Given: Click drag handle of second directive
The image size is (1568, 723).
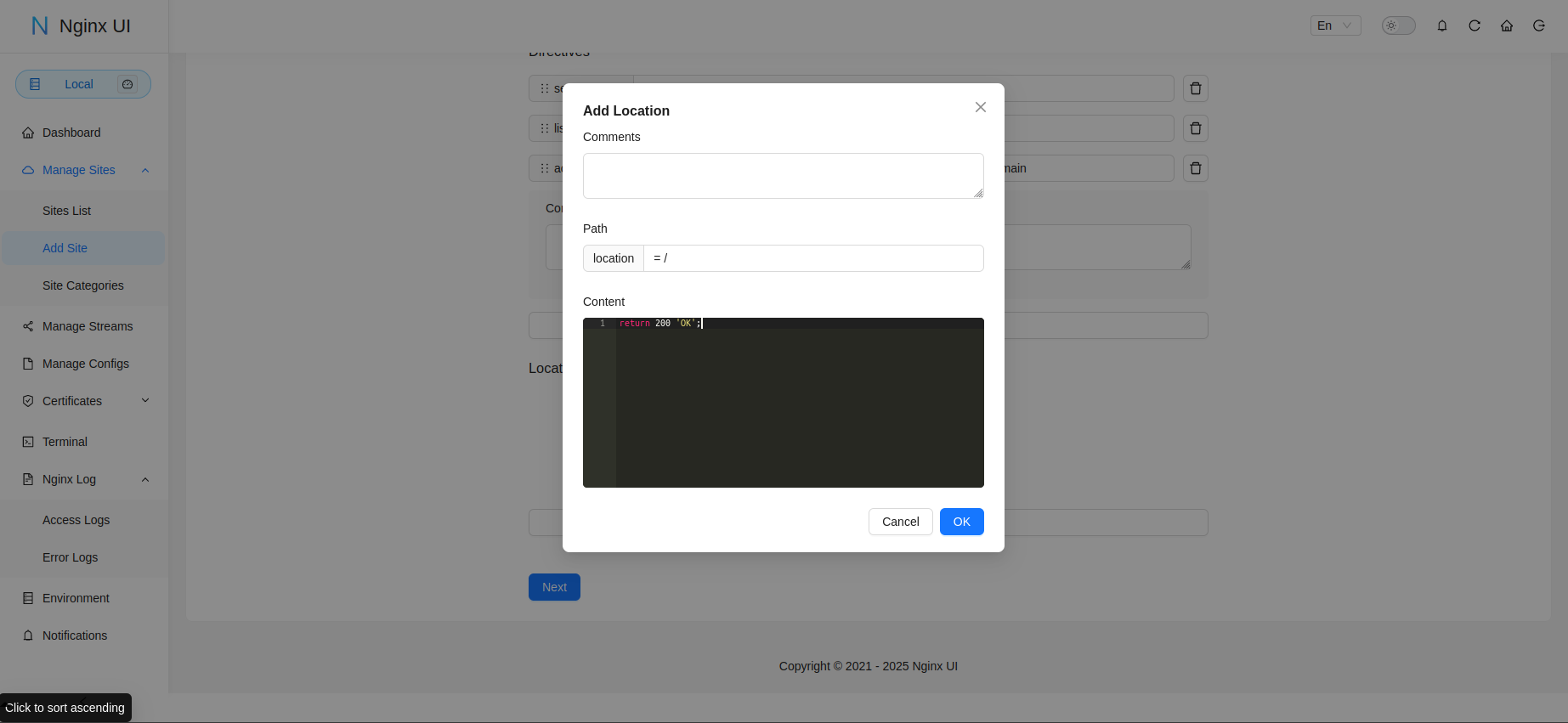Looking at the screenshot, I should (x=545, y=128).
